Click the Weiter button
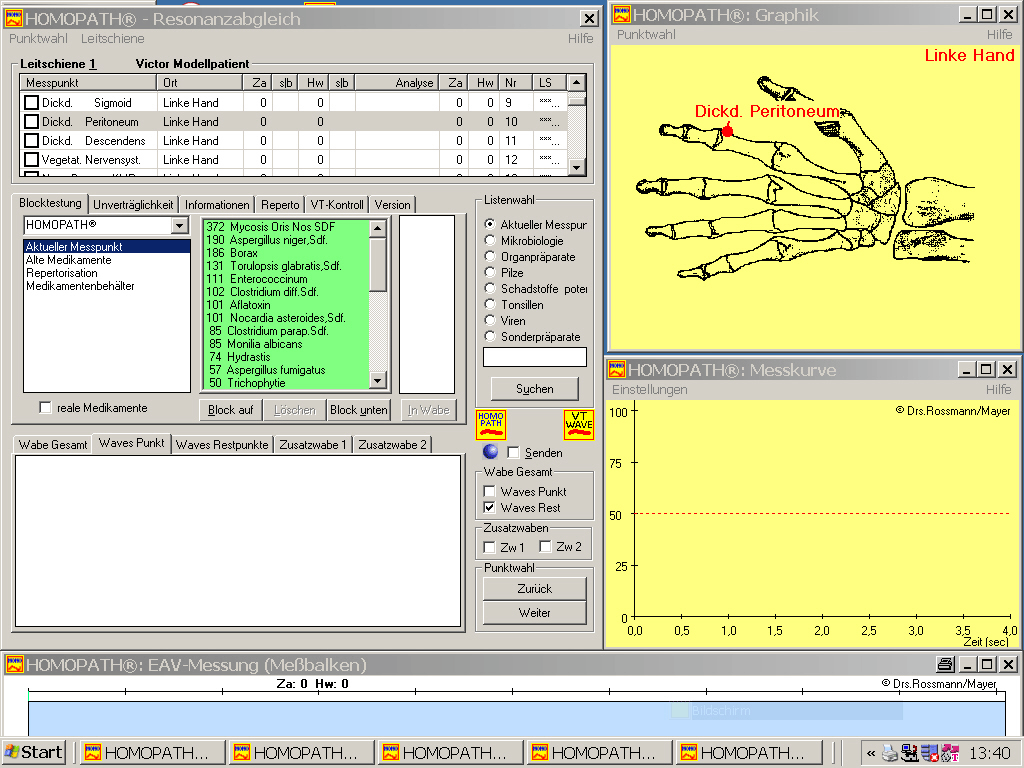 535,613
